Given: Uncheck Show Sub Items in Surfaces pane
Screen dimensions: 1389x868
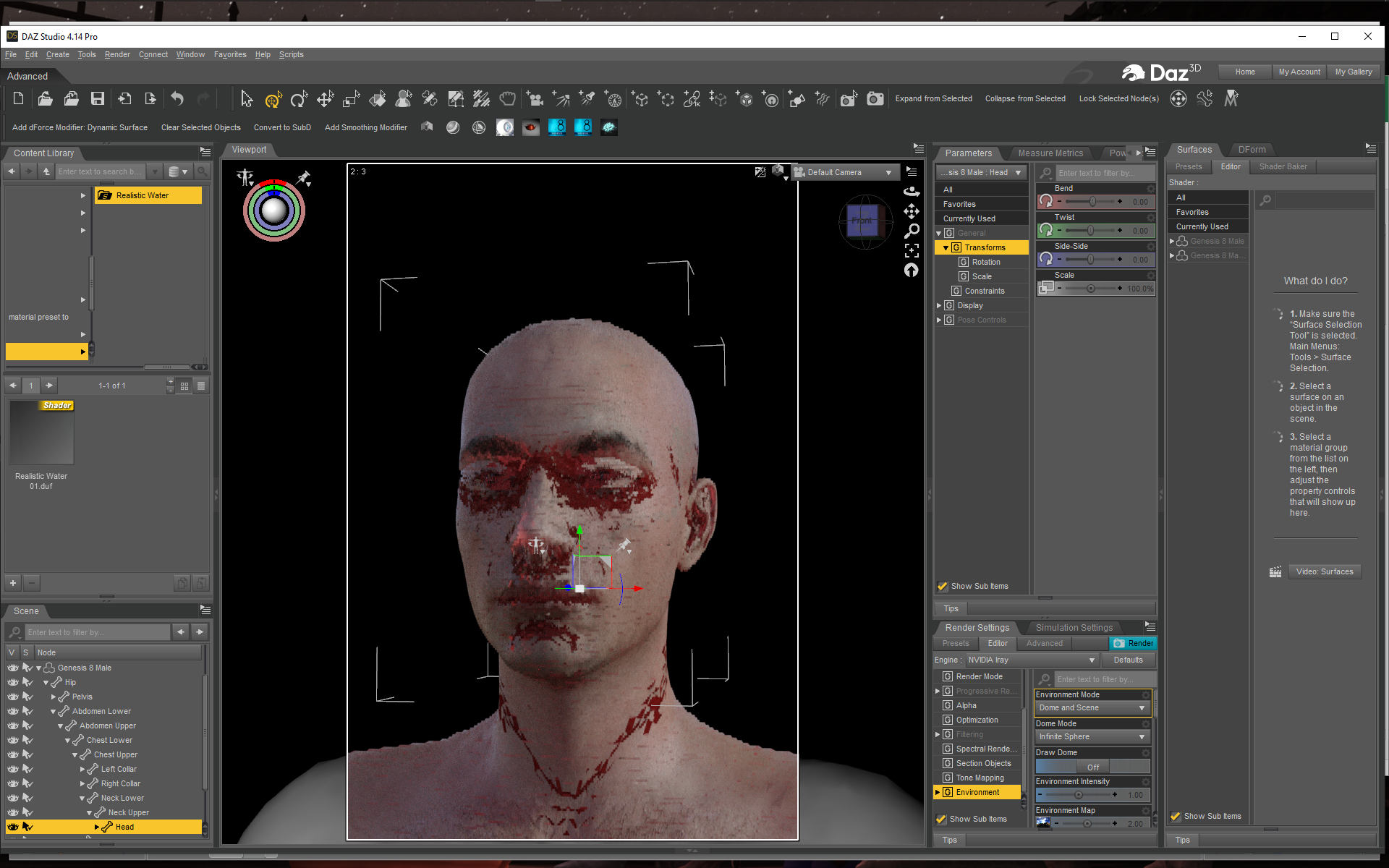Looking at the screenshot, I should coord(1176,816).
